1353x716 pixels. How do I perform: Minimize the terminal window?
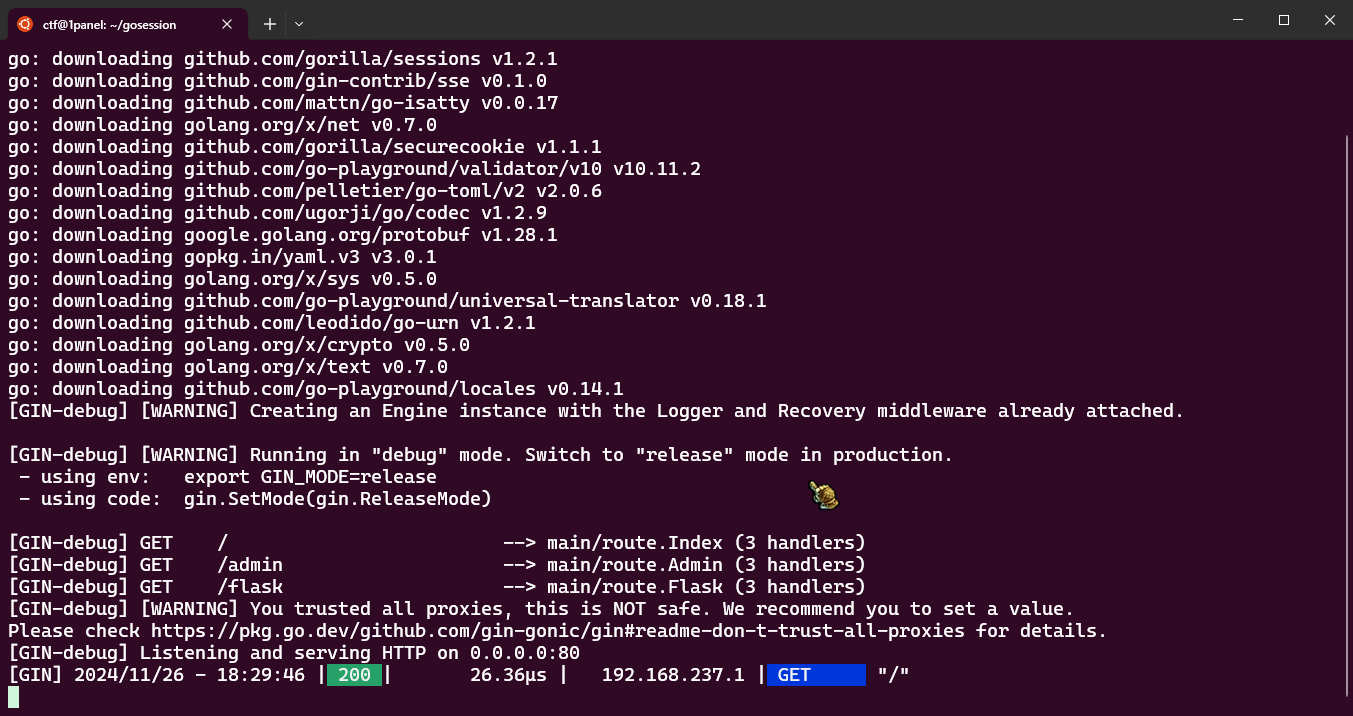tap(1239, 20)
